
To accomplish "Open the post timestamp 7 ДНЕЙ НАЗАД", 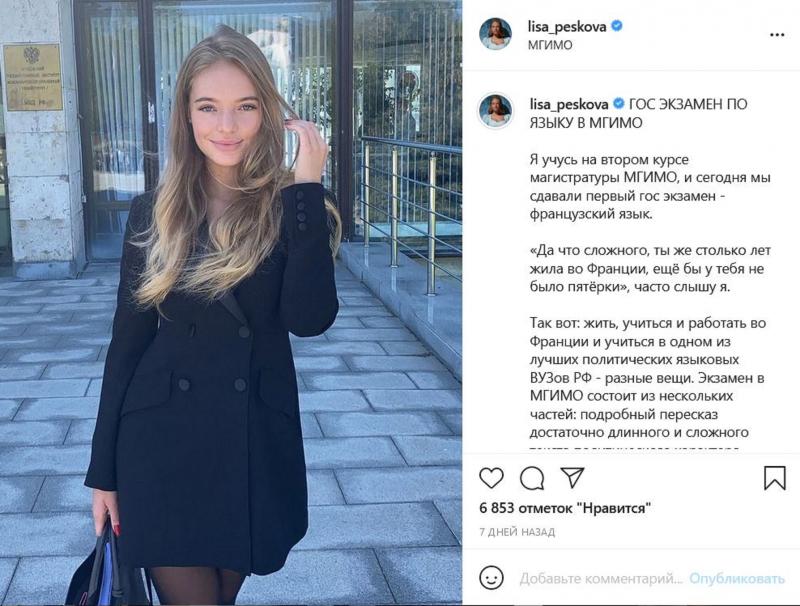I will pyautogui.click(x=517, y=532).
